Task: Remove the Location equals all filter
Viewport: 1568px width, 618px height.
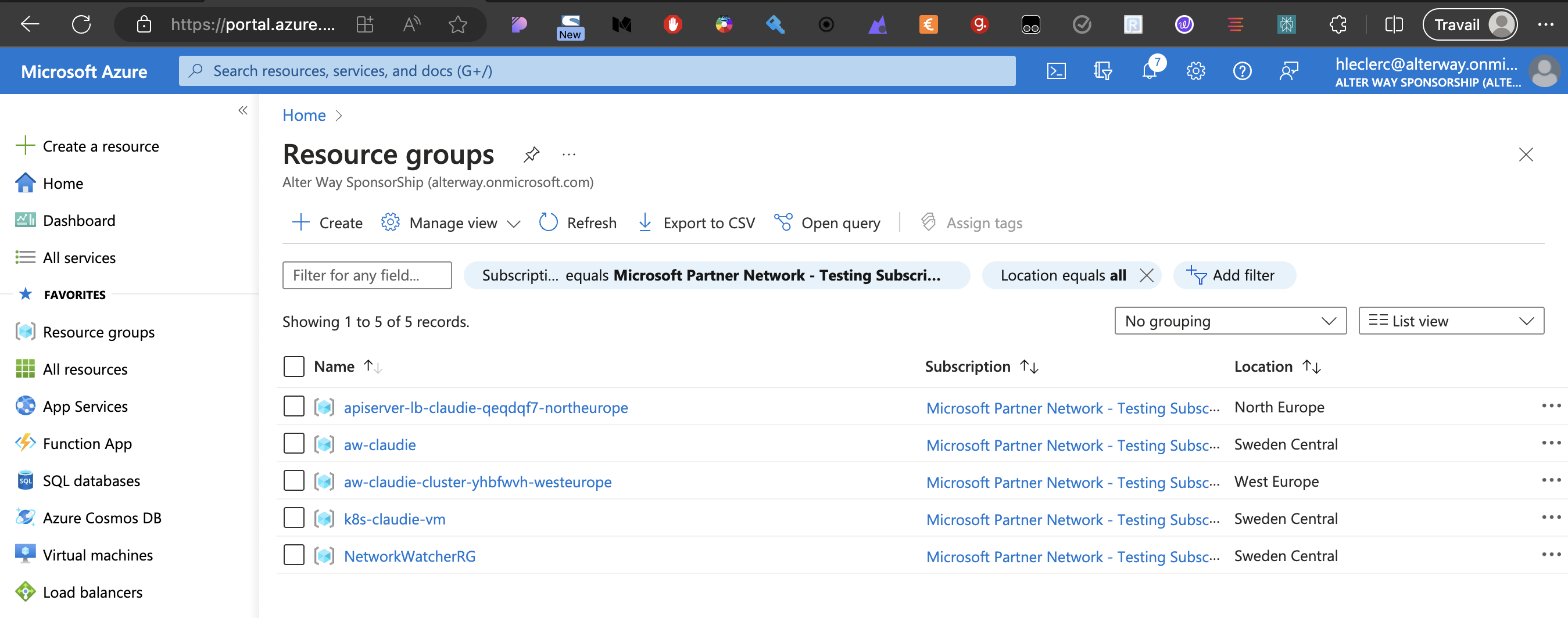Action: click(x=1146, y=275)
